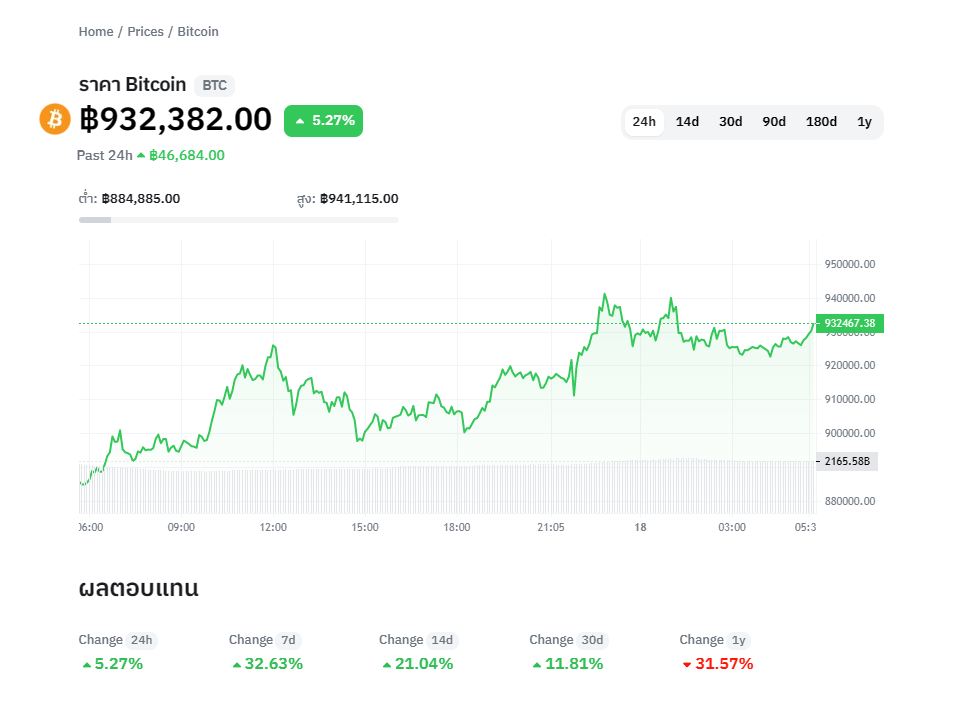Click the 11.81% 30d change value
953x709 pixels.
[x=574, y=663]
